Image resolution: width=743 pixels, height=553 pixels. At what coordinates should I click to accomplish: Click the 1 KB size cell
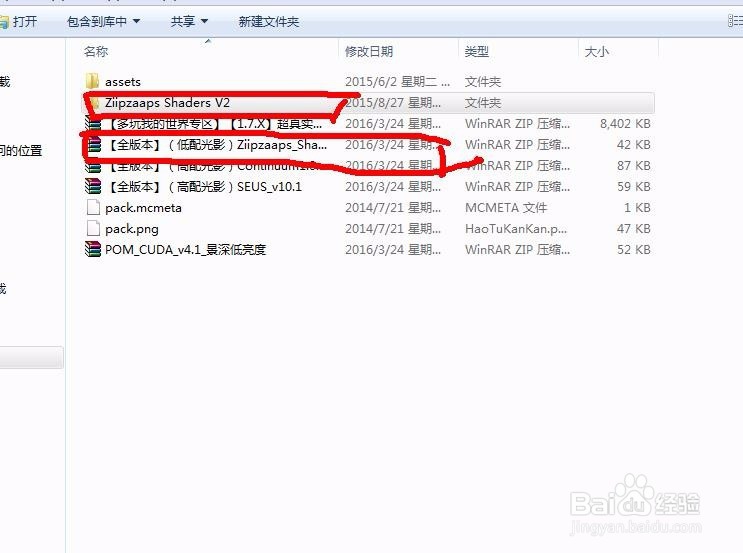tap(637, 208)
